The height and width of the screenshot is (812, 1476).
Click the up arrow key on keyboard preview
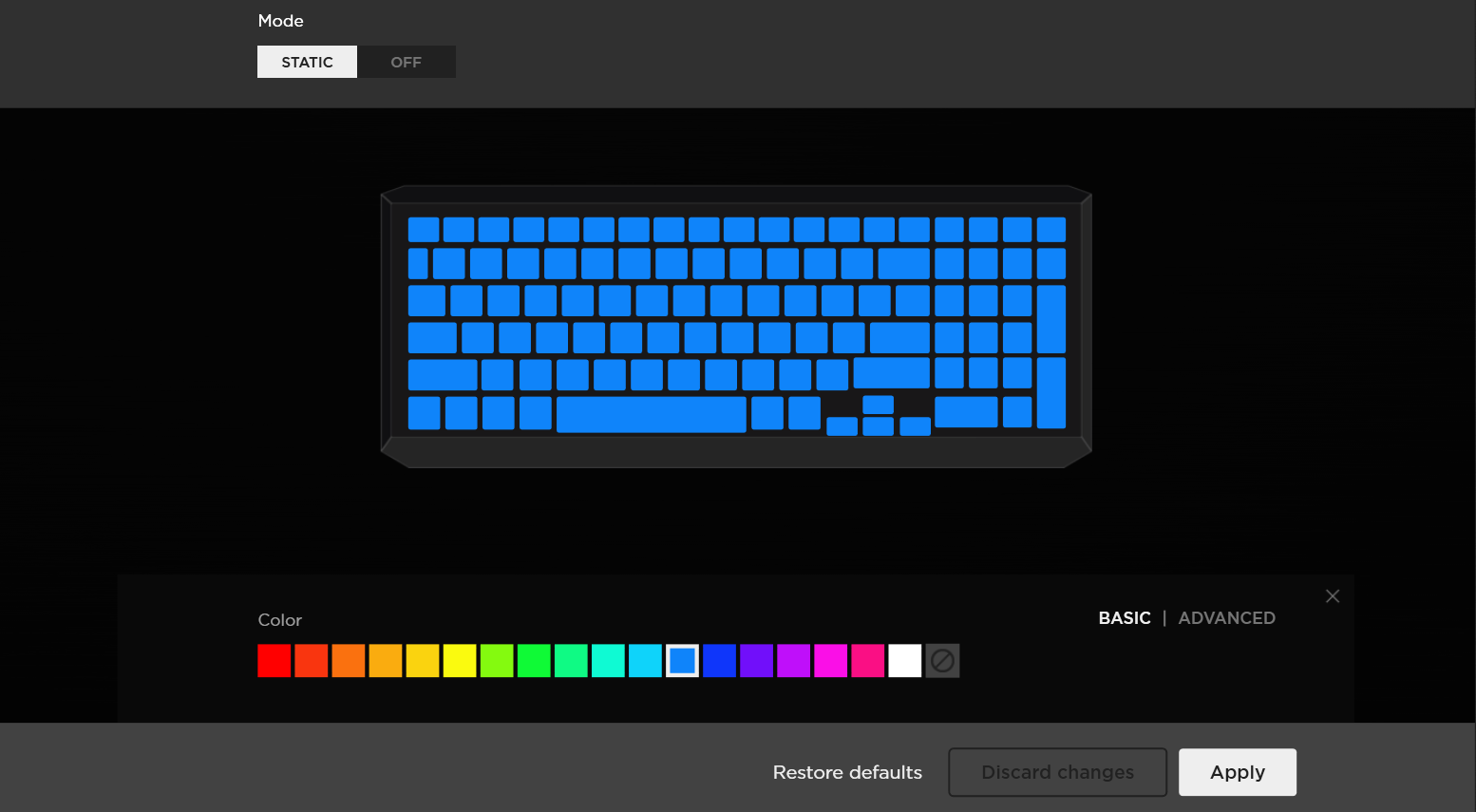[878, 405]
